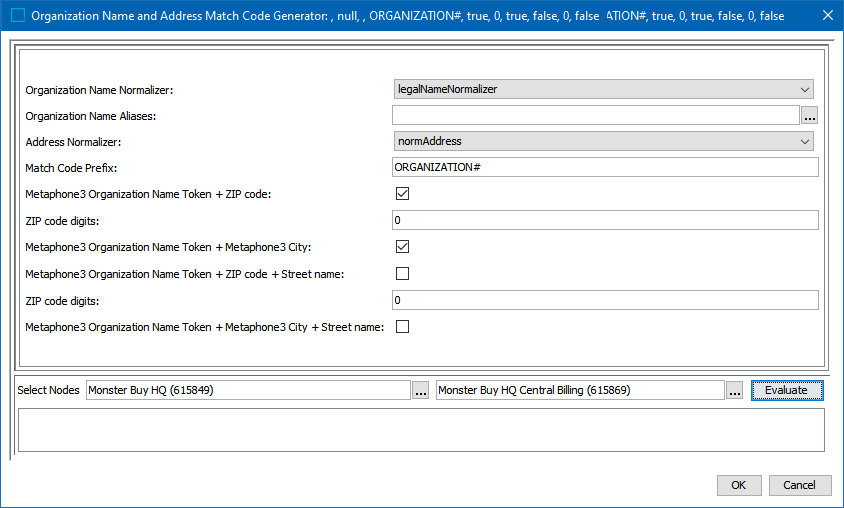The image size is (844, 508).
Task: Expand the Organization Name Normalizer dropdown
Action: (604, 90)
